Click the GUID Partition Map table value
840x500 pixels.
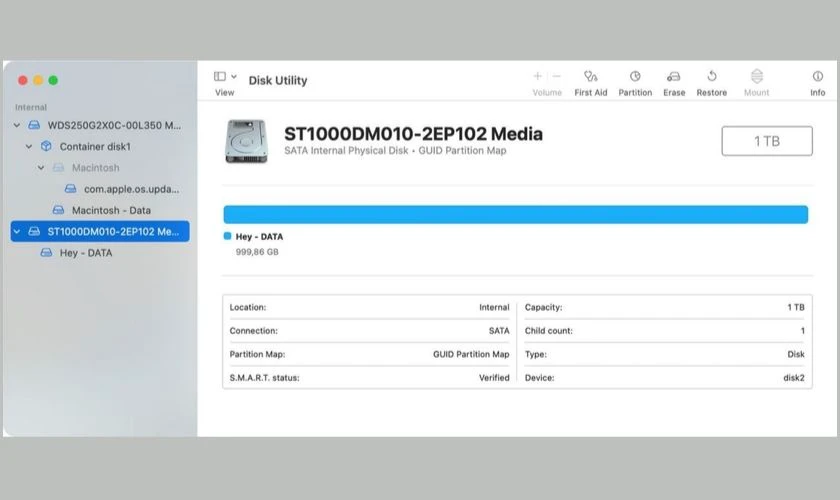click(x=471, y=354)
